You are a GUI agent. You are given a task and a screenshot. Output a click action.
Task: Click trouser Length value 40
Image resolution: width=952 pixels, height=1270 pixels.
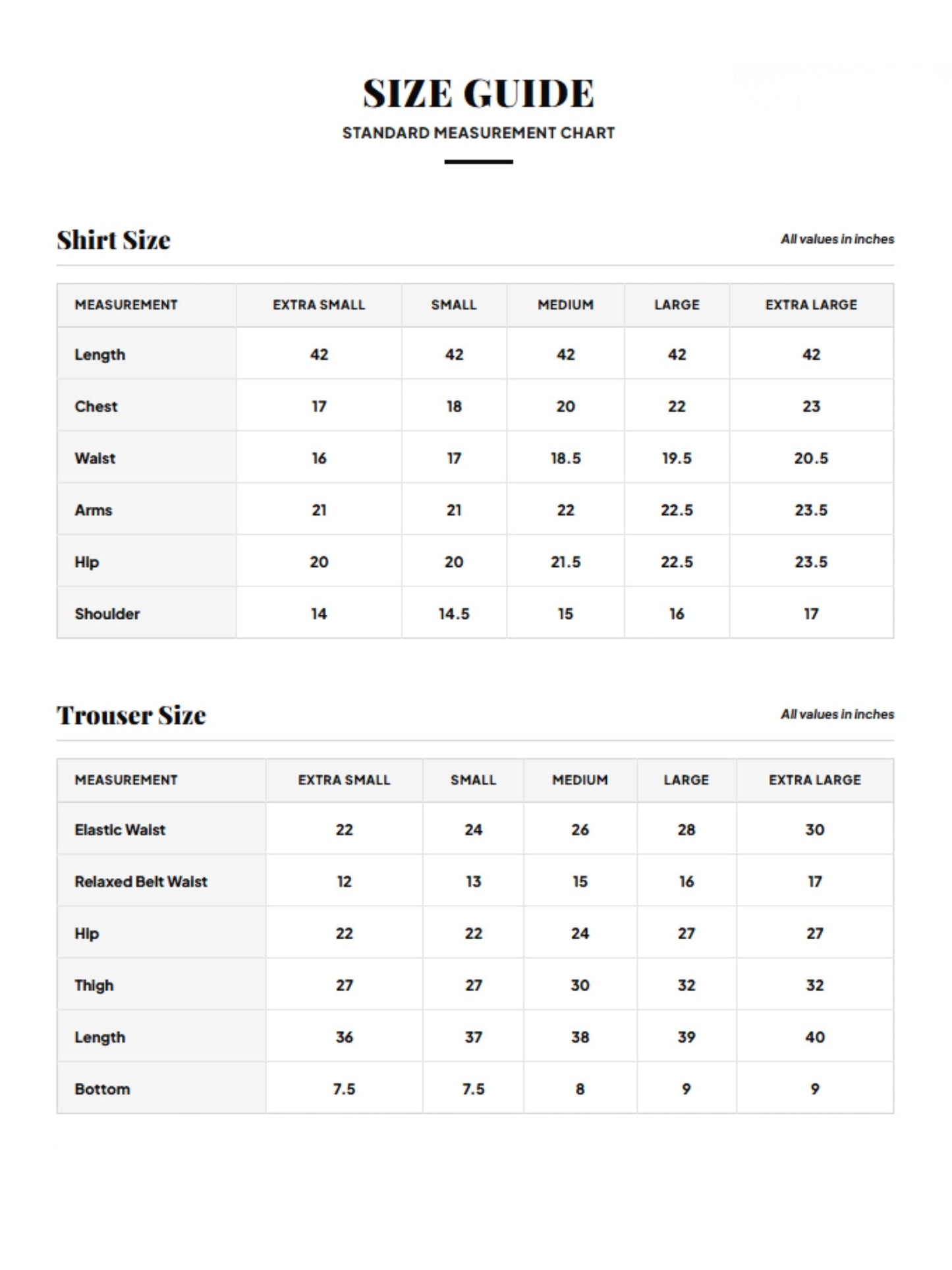pos(815,1037)
